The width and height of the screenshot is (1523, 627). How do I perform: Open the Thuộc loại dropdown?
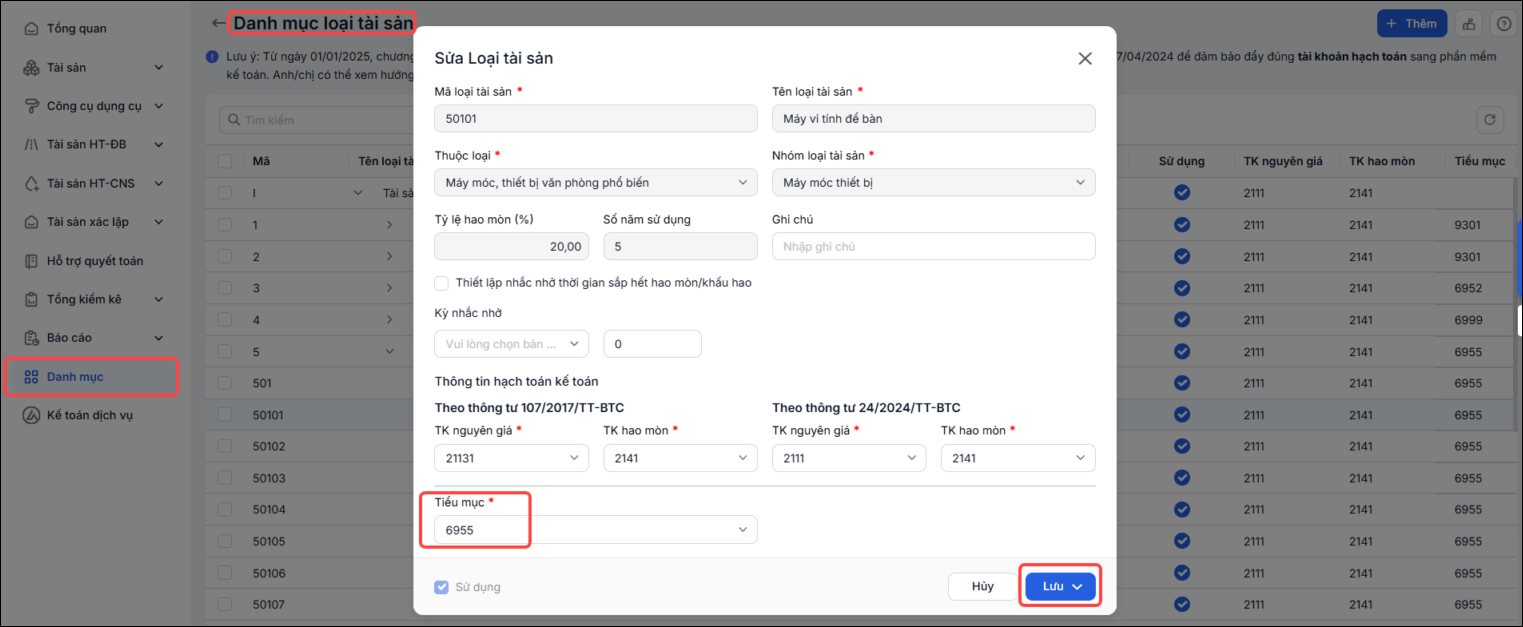pyautogui.click(x=596, y=182)
